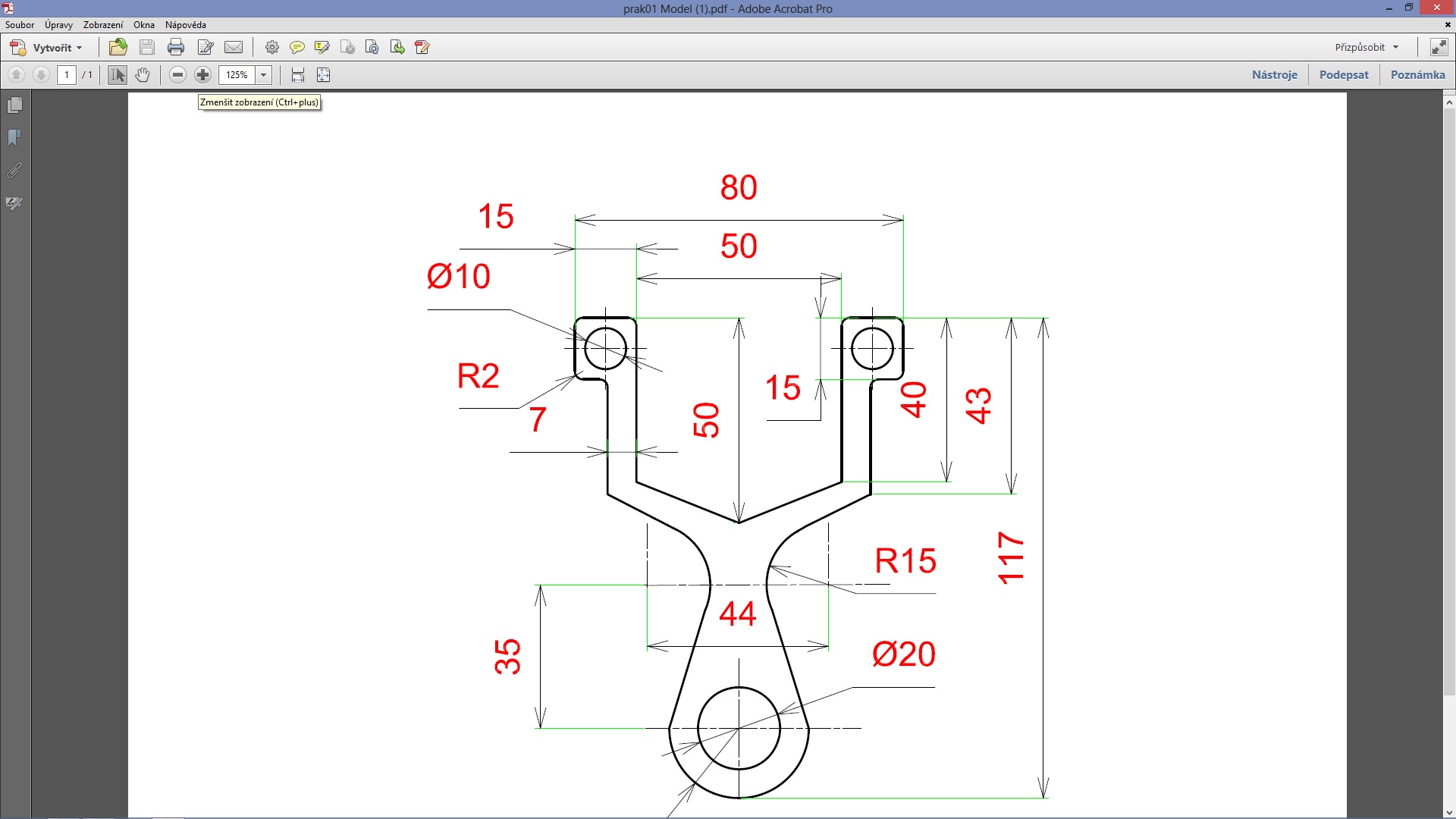Click the 80 dimension text
The image size is (1456, 819).
(x=739, y=187)
